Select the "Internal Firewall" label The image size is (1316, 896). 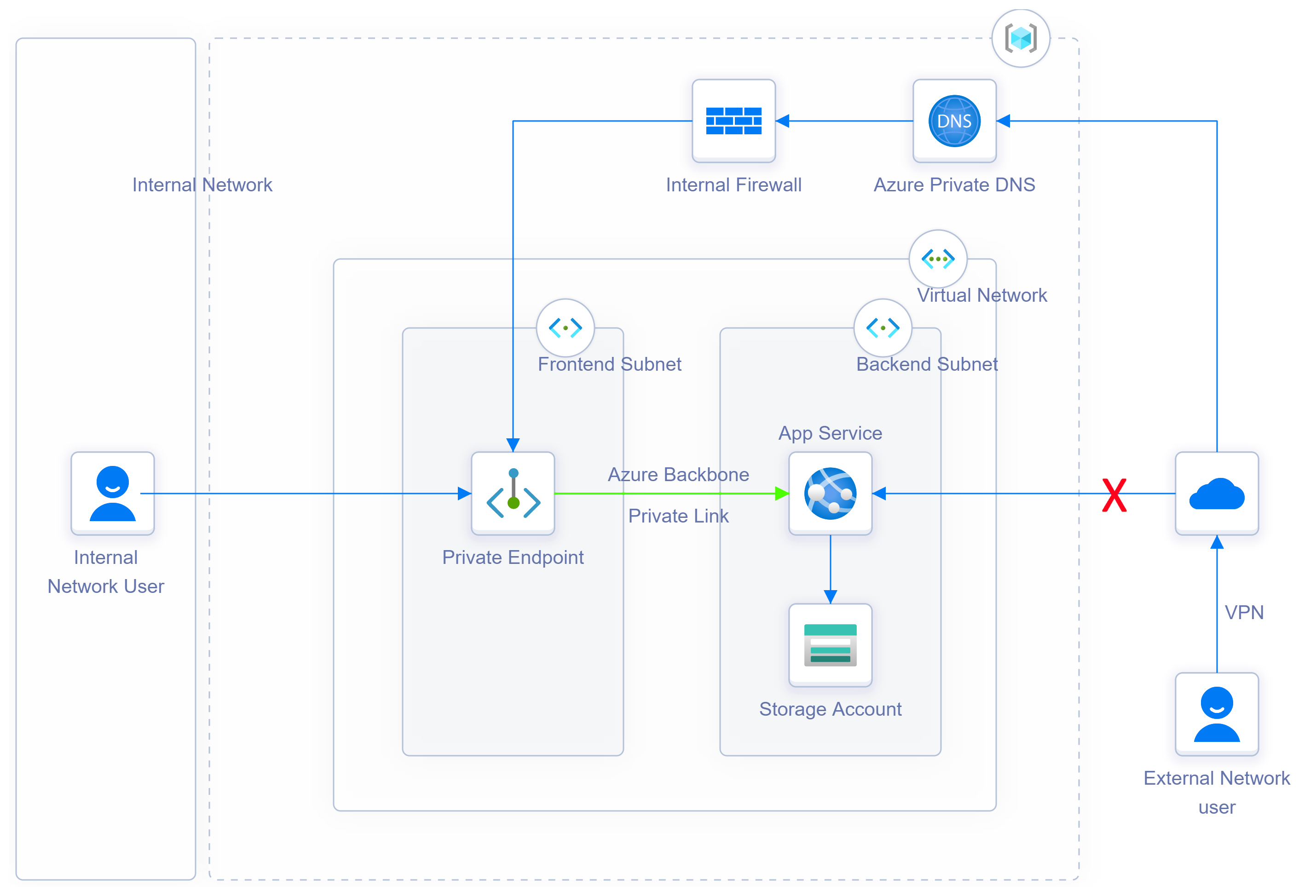pos(733,185)
